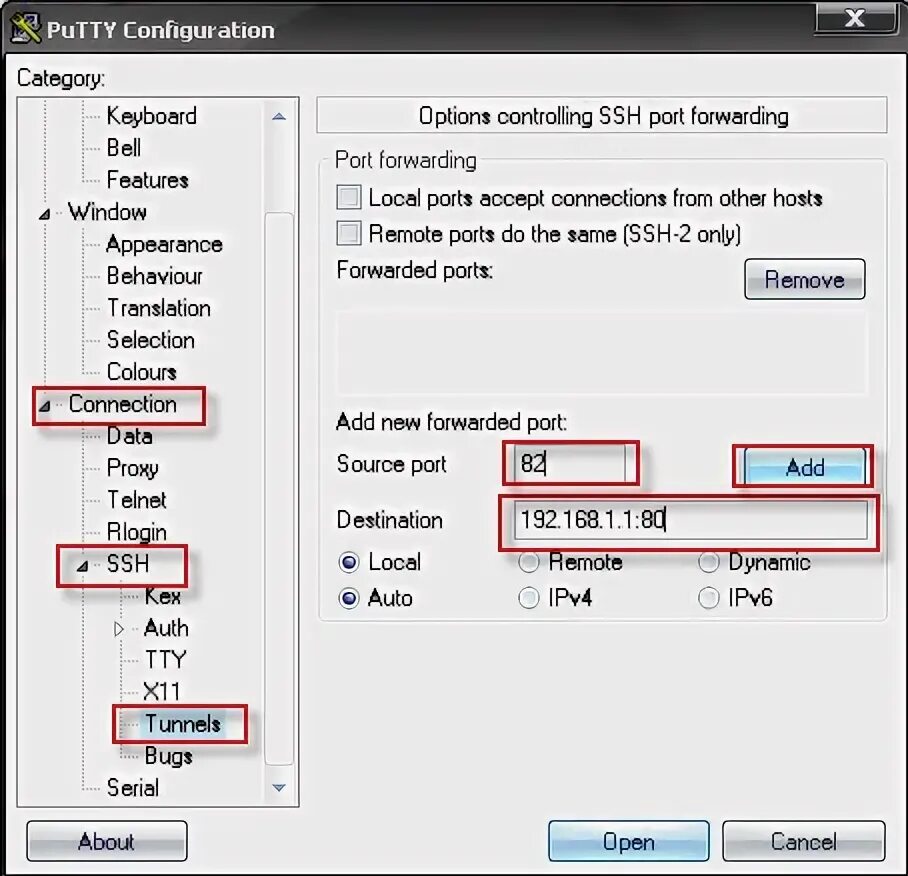Select Keyboard in the category tree
This screenshot has height=876, width=908.
pyautogui.click(x=152, y=116)
